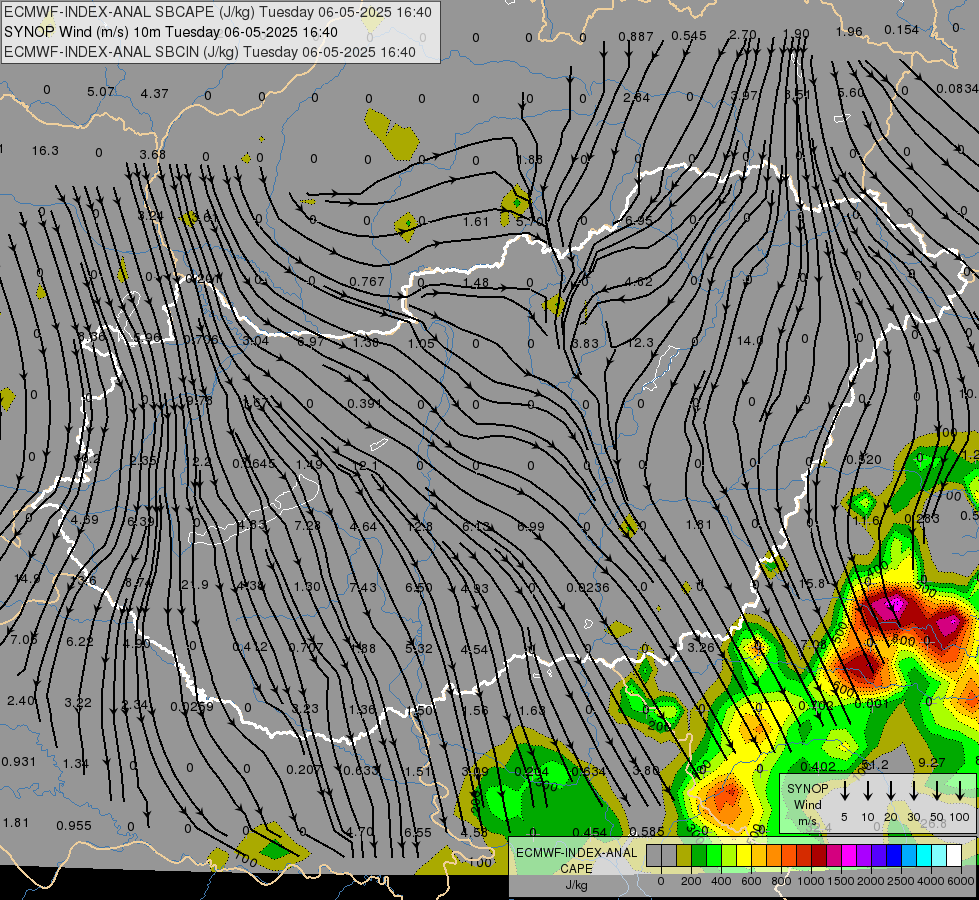Select the white 6000 swatch in CAPE legend

click(x=954, y=856)
